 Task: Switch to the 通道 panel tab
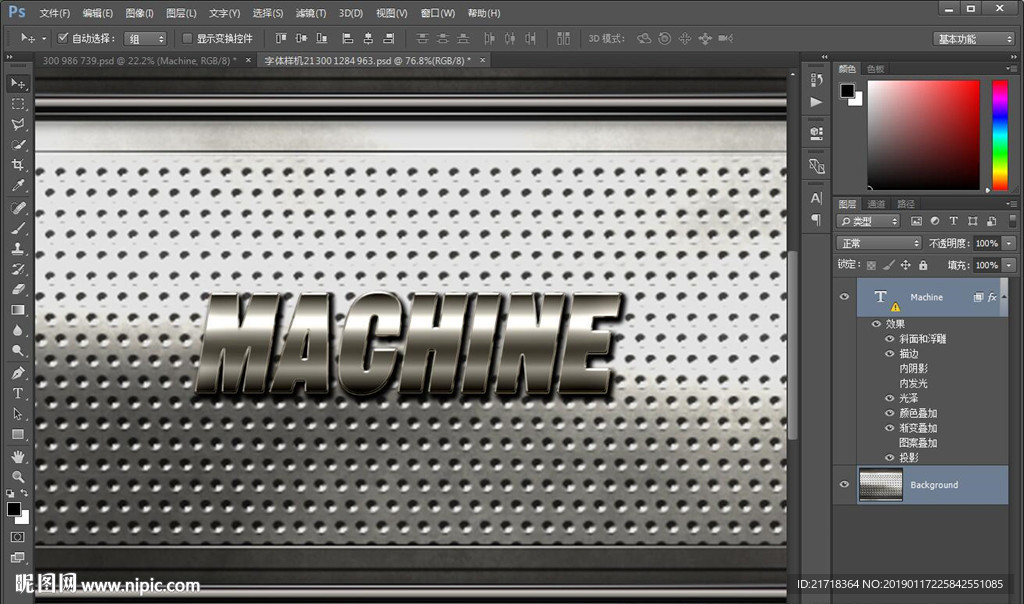pos(876,204)
